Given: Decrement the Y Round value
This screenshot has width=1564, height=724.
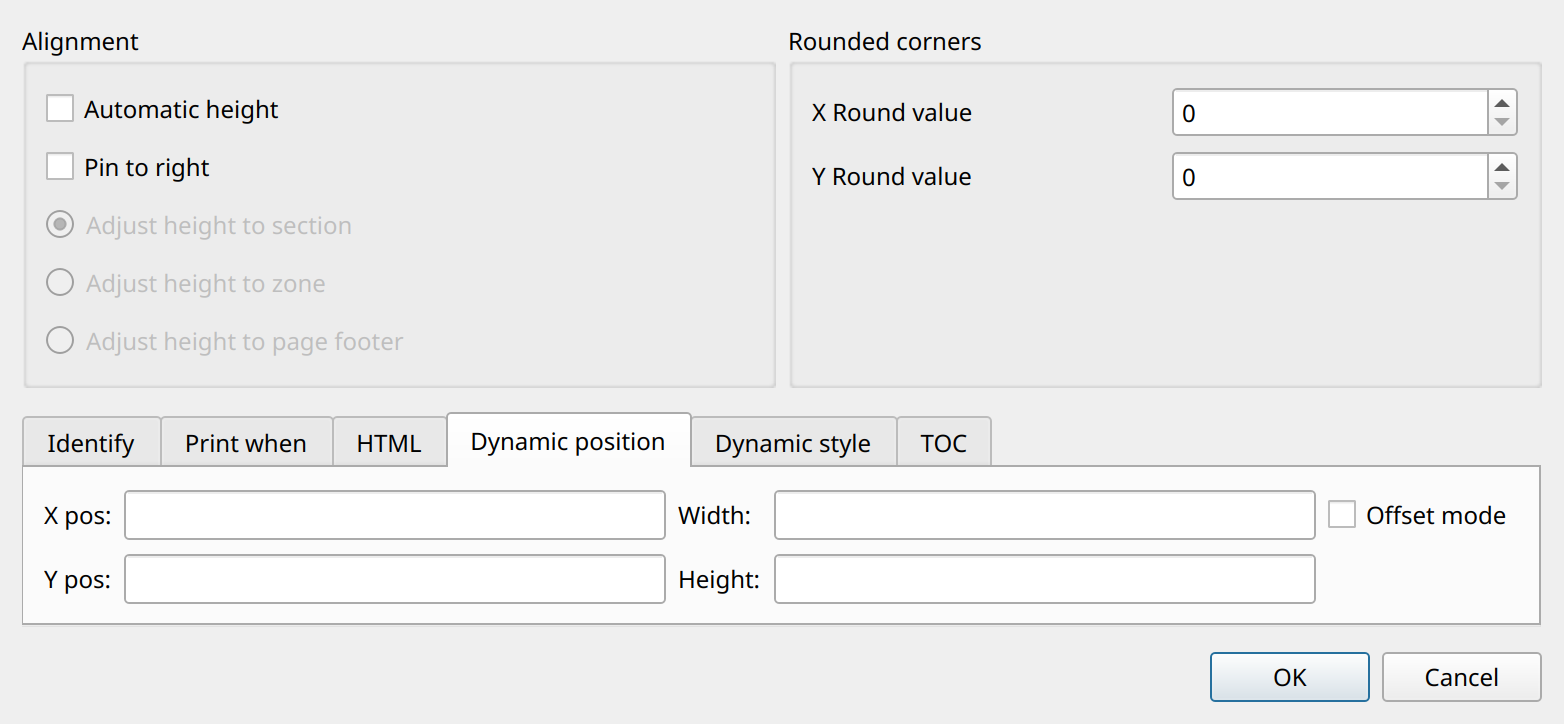Looking at the screenshot, I should click(1502, 186).
